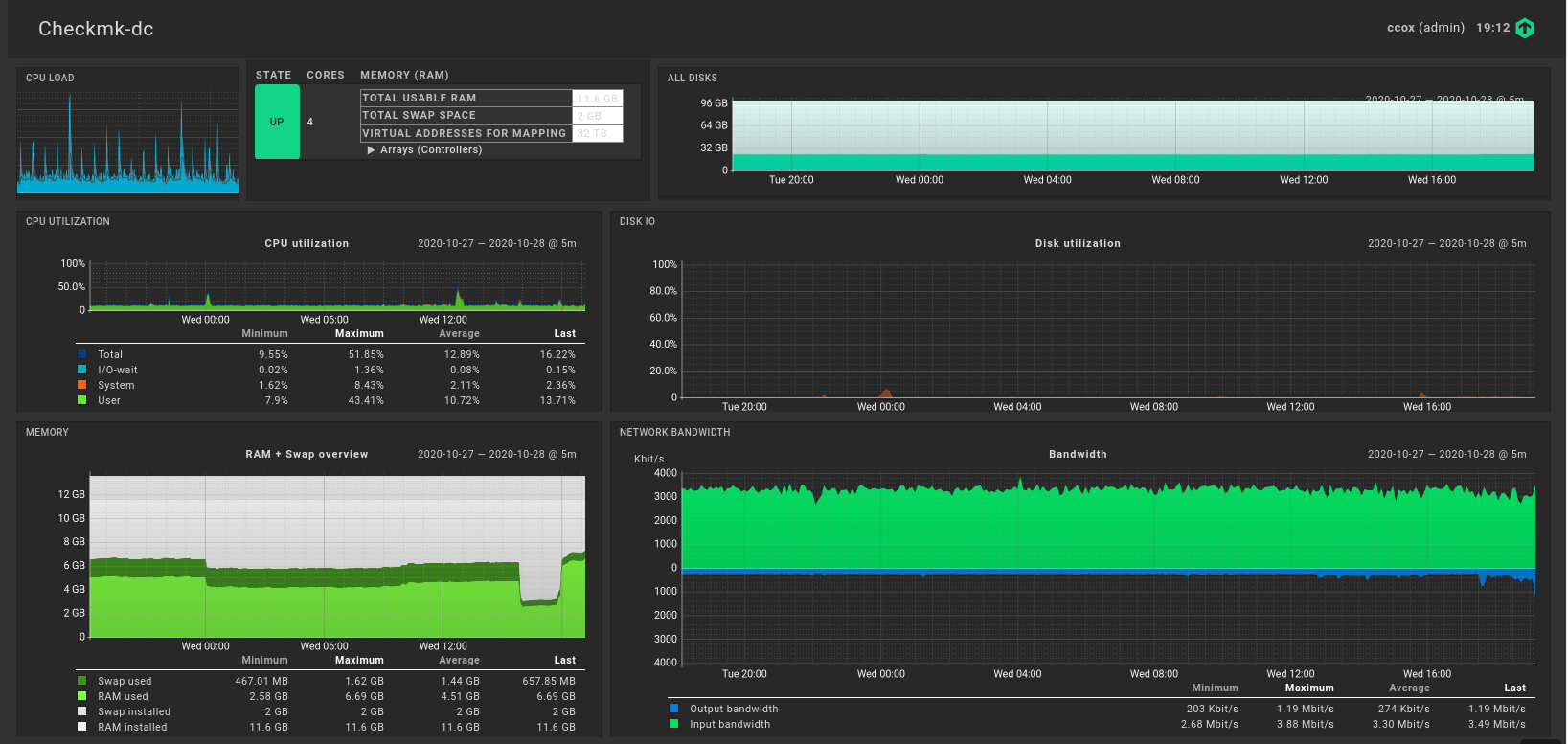Click the Output bandwidth blue legend icon
Screen dimensions: 1568x744
(674, 709)
